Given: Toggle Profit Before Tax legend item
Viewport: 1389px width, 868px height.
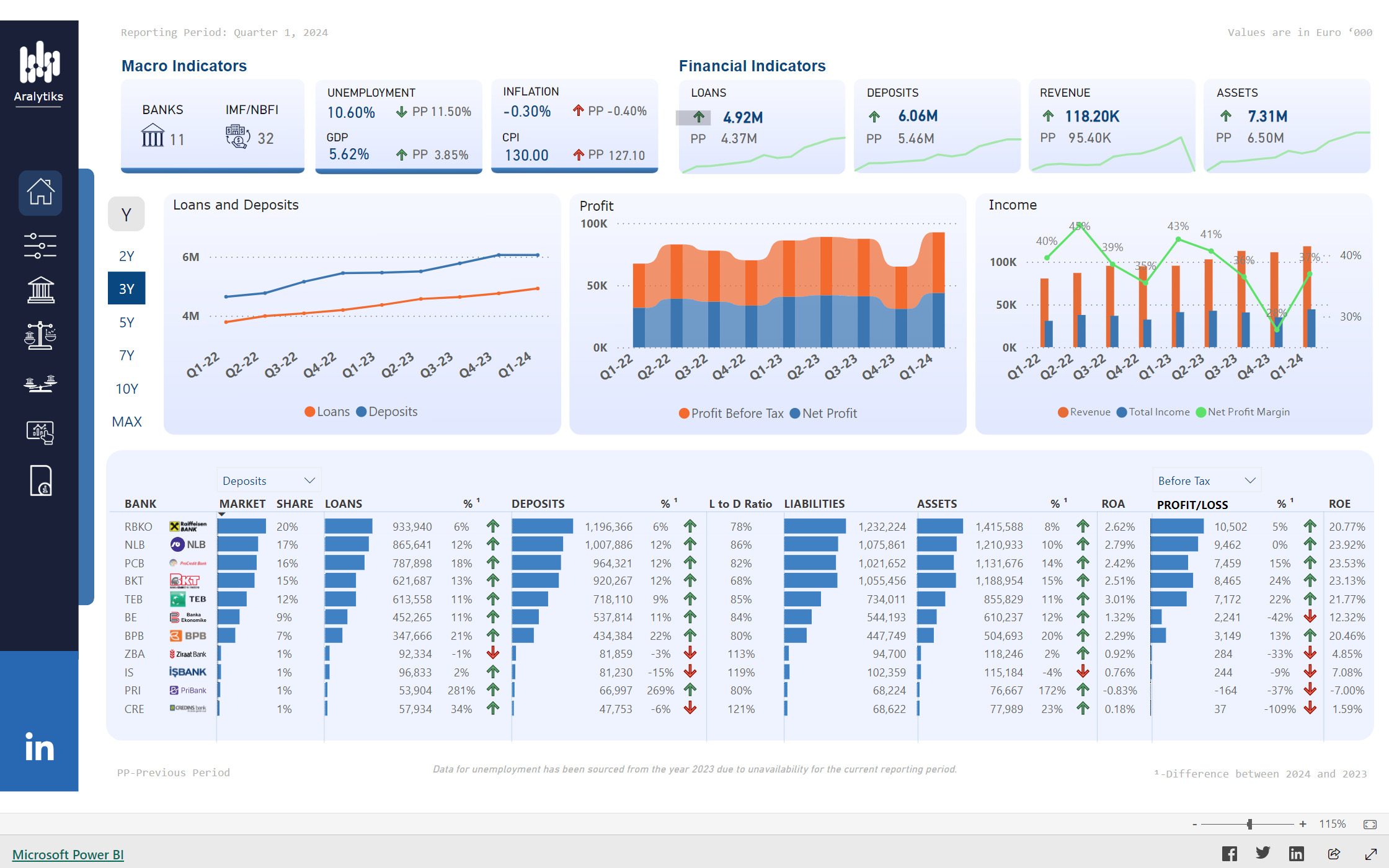Looking at the screenshot, I should (x=732, y=413).
